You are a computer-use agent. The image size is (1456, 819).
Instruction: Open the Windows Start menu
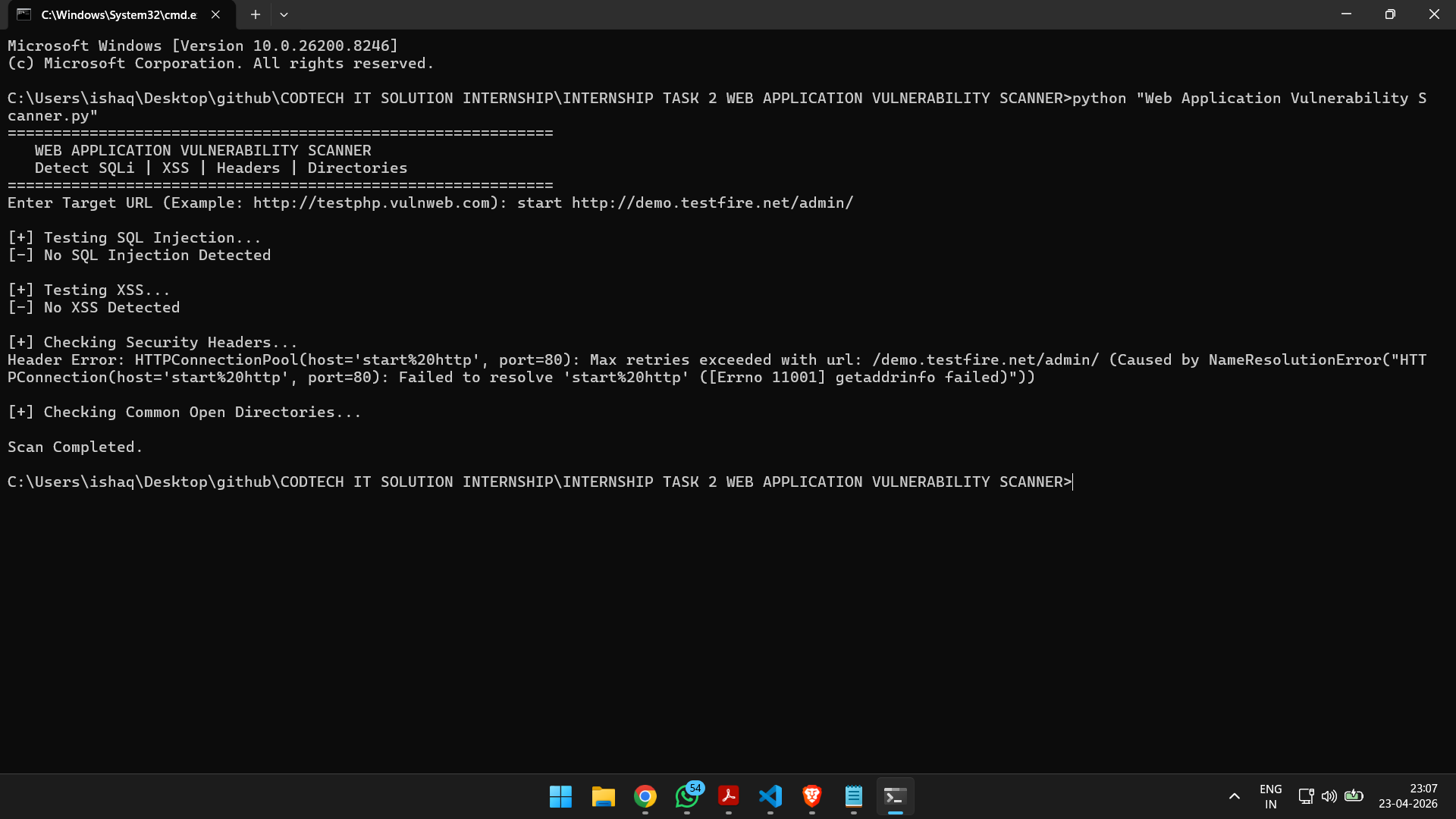560,796
